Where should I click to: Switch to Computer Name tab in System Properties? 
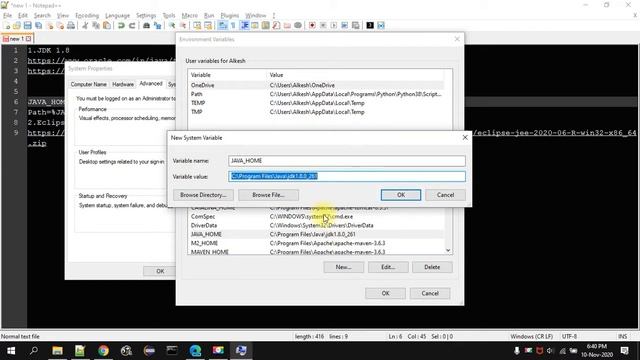pos(88,84)
